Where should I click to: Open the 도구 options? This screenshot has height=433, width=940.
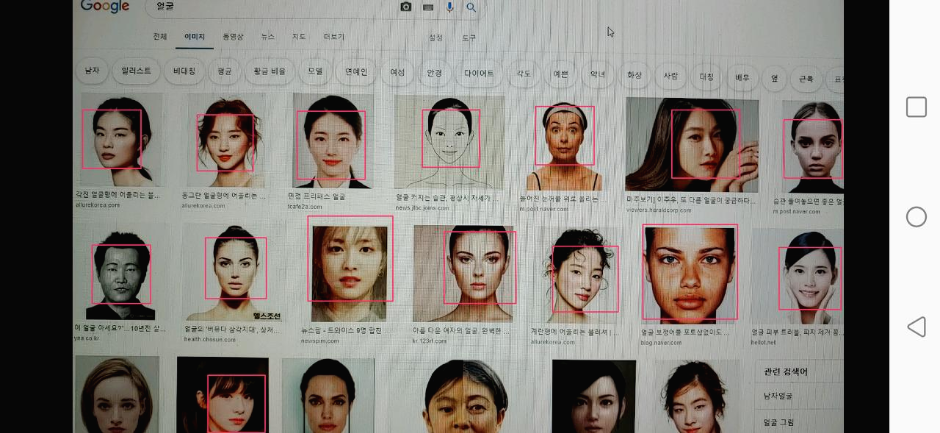(x=469, y=38)
